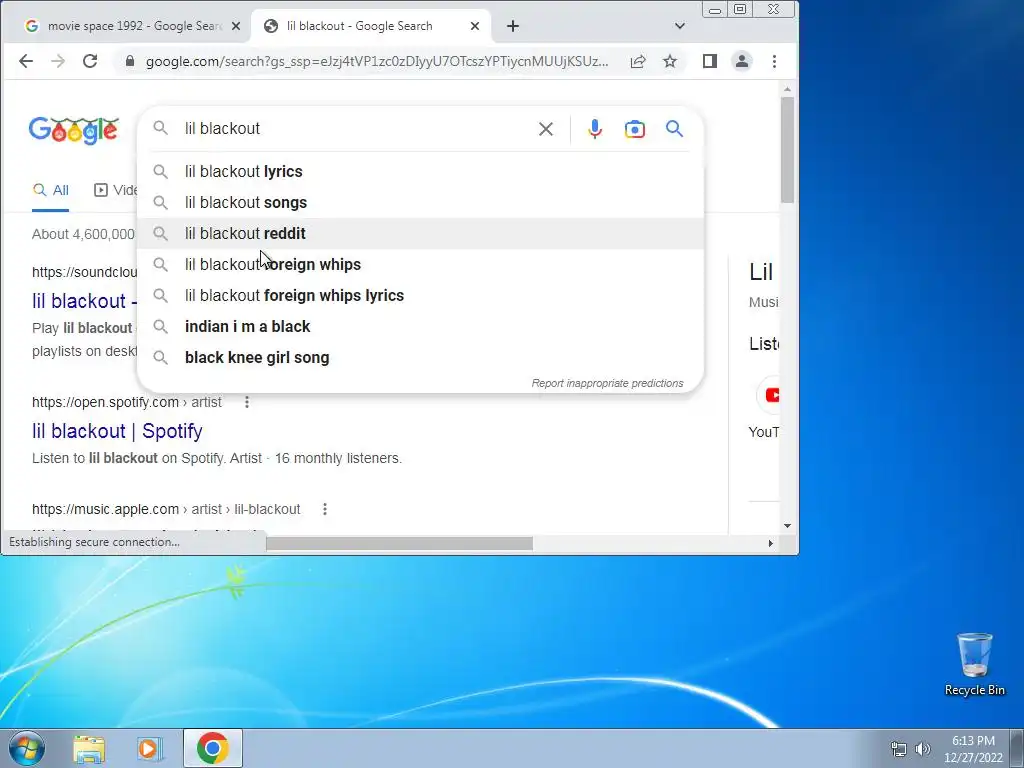This screenshot has width=1024, height=768.
Task: Click the Google holiday logo
Action: click(74, 131)
